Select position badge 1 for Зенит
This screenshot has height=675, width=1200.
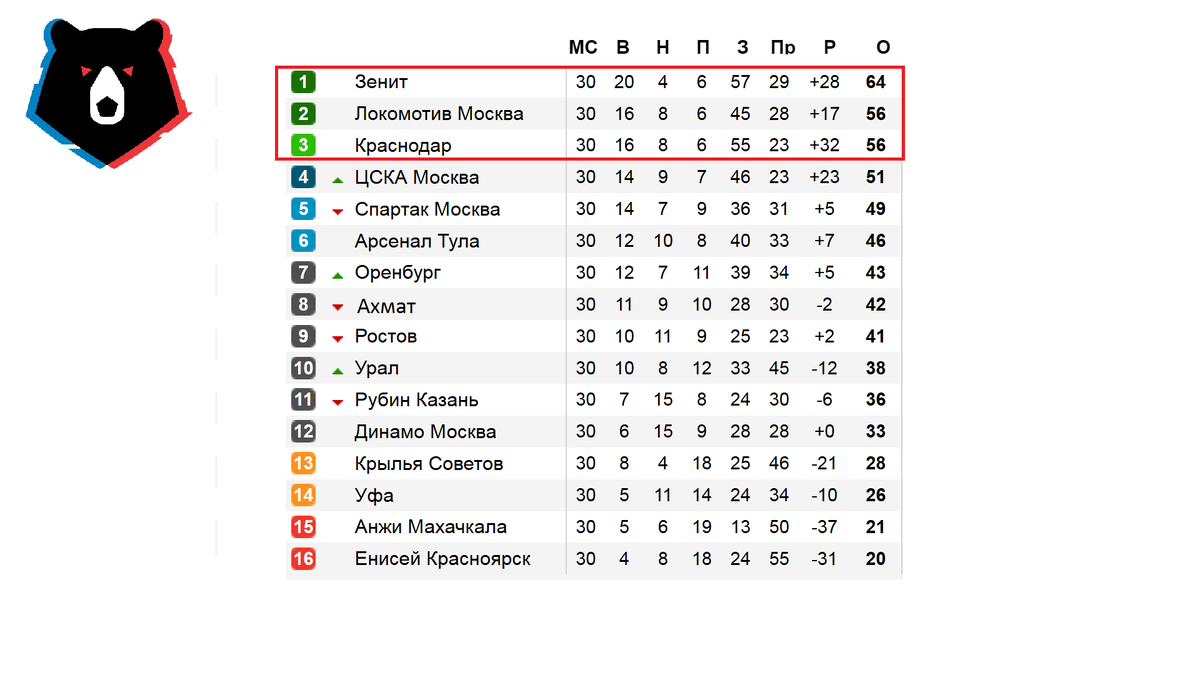point(303,82)
